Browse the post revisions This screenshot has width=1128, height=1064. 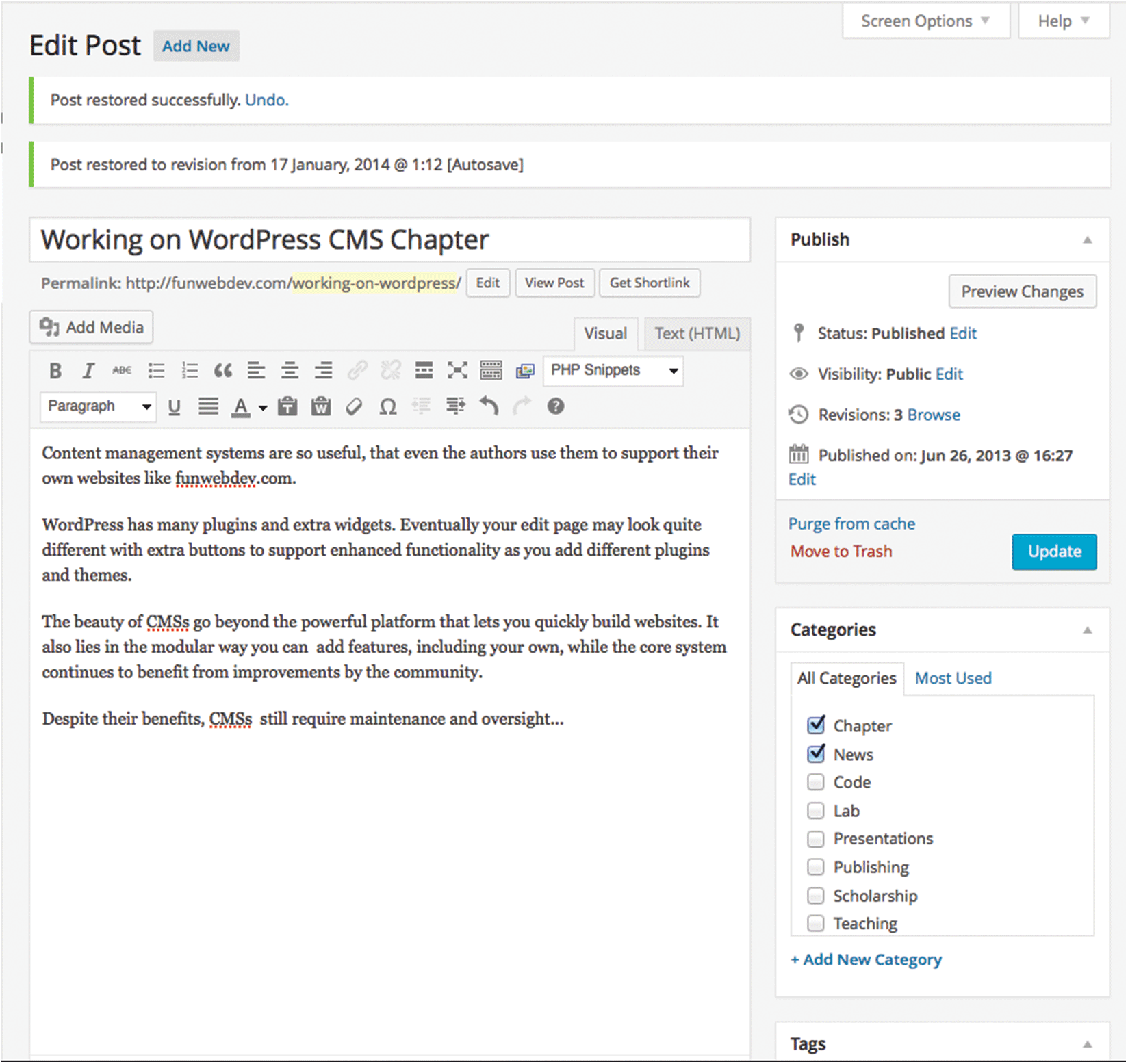[x=934, y=415]
